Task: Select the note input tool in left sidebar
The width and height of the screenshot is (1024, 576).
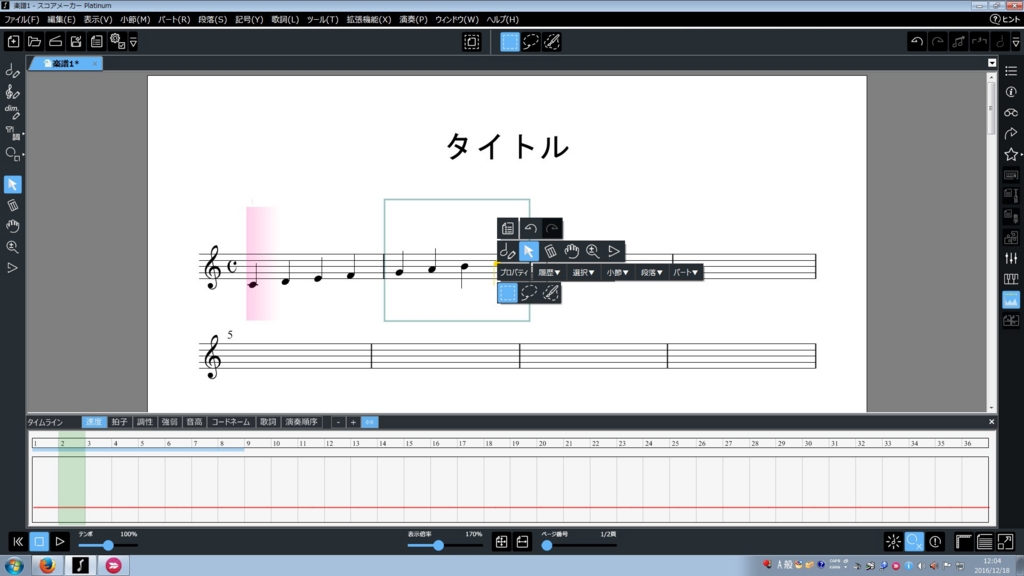Action: pos(12,71)
